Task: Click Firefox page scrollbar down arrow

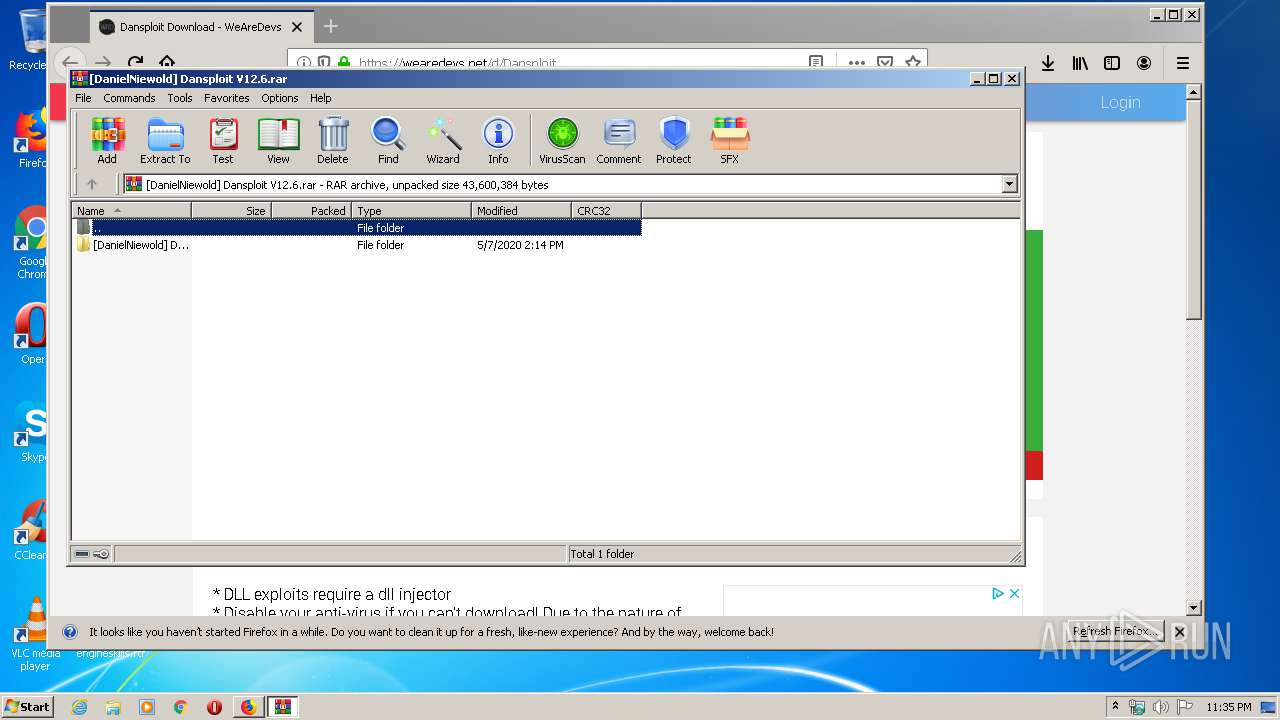Action: point(1193,608)
